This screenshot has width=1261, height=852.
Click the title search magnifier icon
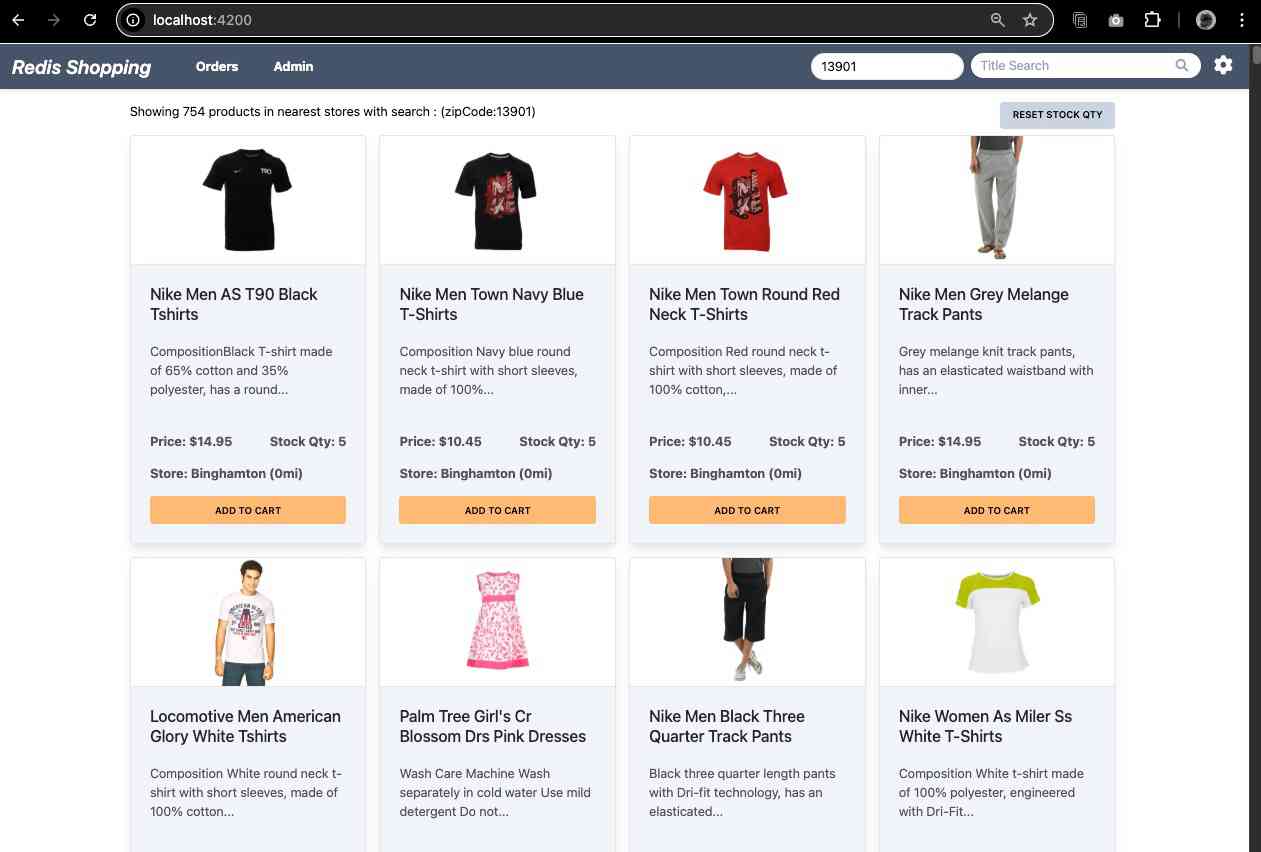[1182, 66]
